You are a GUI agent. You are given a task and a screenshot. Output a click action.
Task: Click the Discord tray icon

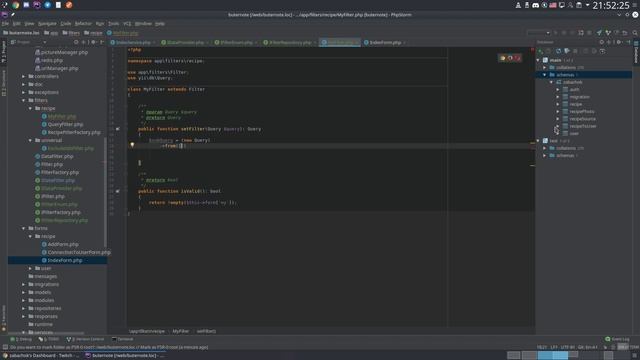[536, 5]
